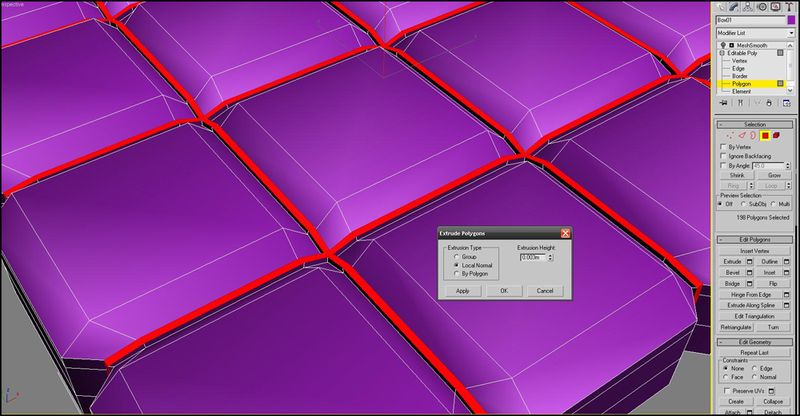Select SubObj preview selection radio

click(744, 204)
